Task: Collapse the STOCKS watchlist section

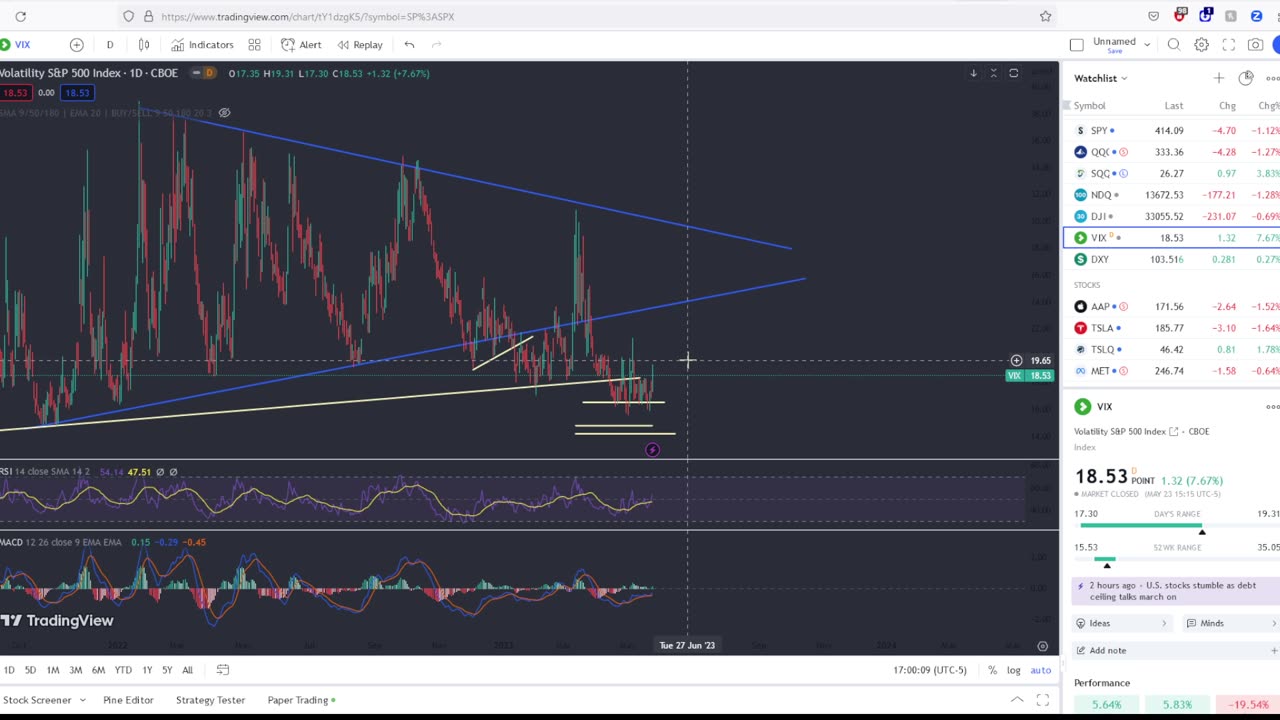Action: [x=1087, y=285]
